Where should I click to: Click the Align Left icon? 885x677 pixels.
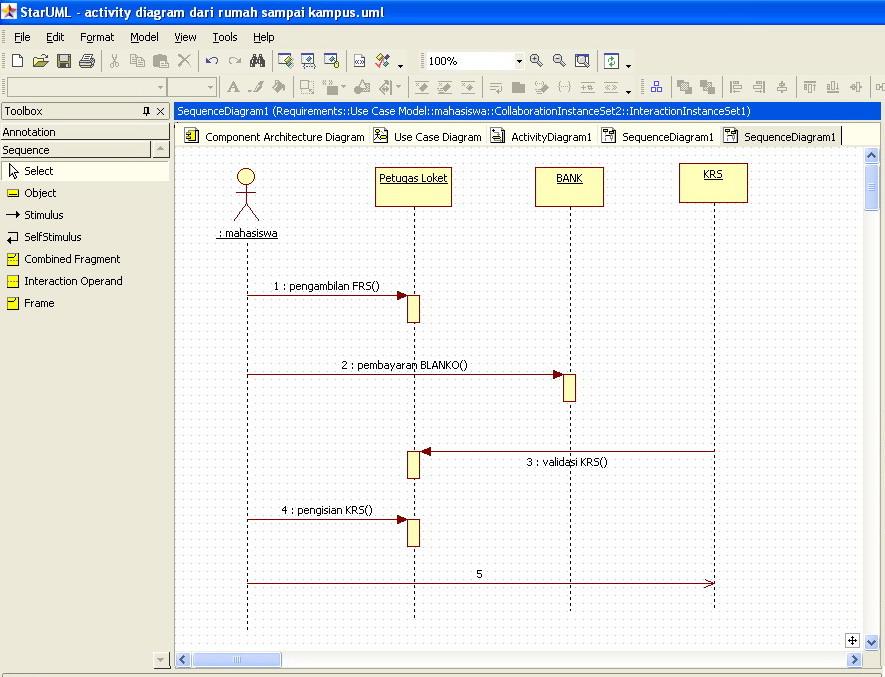735,87
